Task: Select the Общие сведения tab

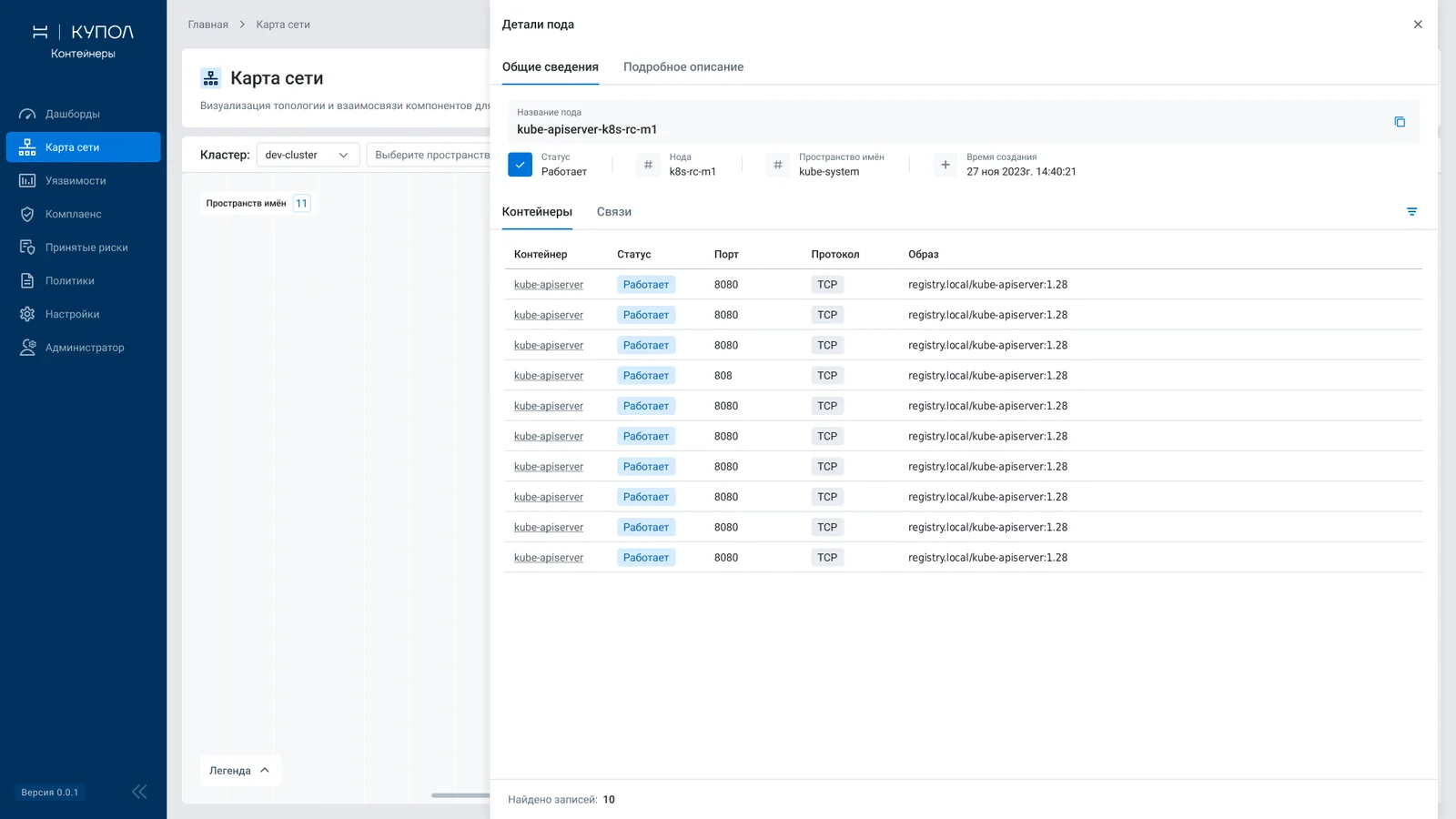Action: (551, 67)
